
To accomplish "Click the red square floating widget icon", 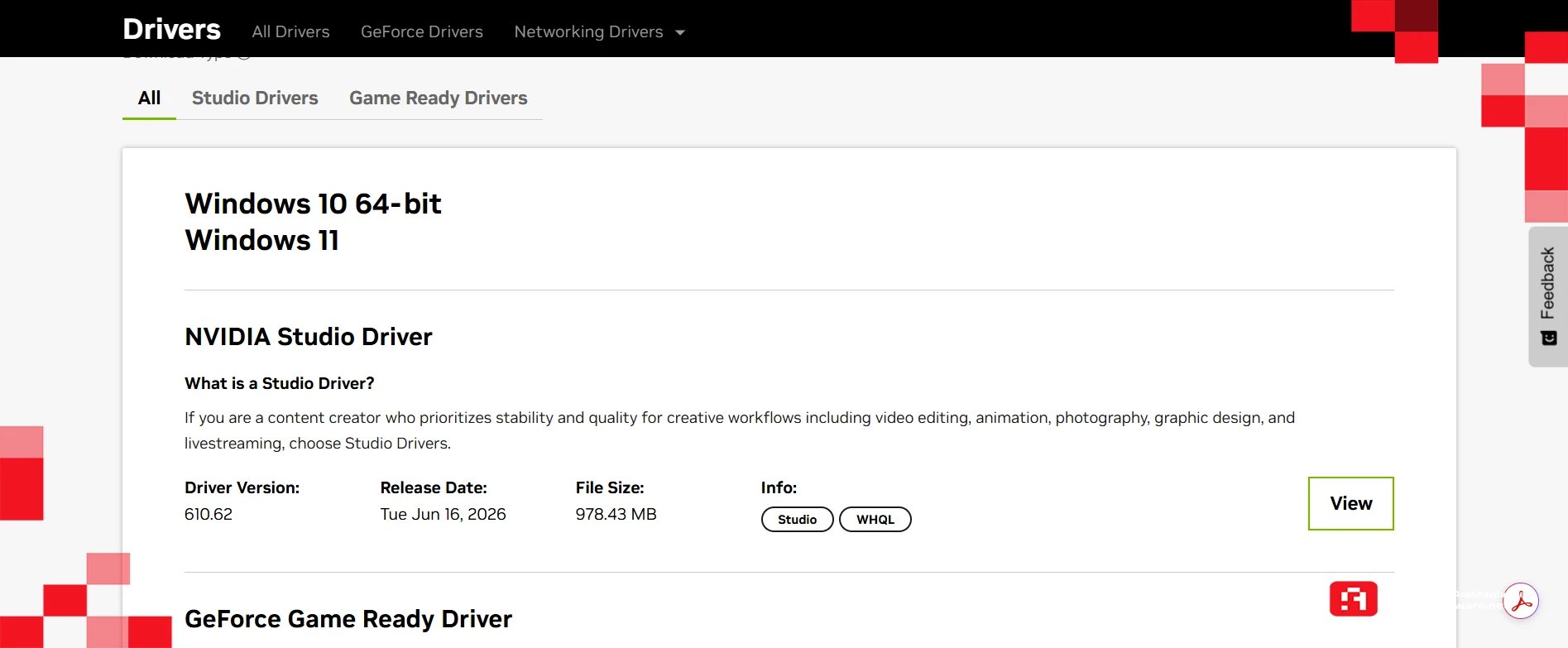I will pos(1353,599).
